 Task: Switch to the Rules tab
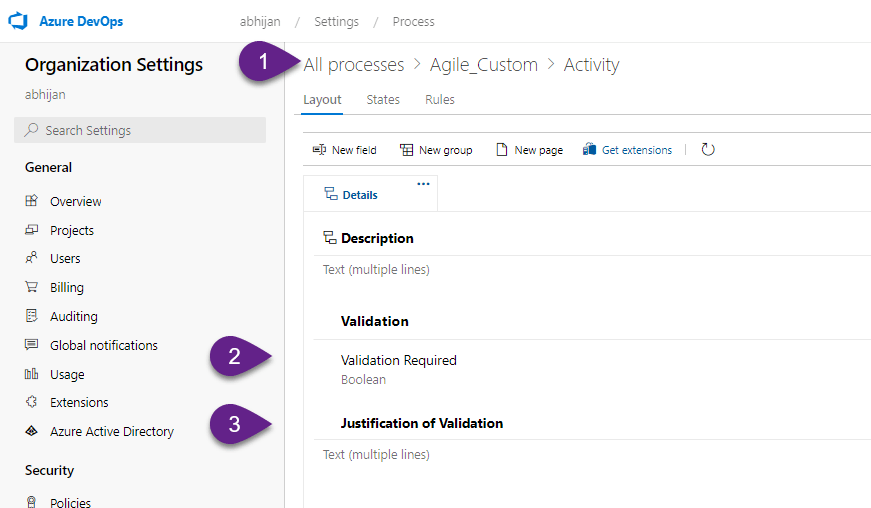tap(440, 100)
